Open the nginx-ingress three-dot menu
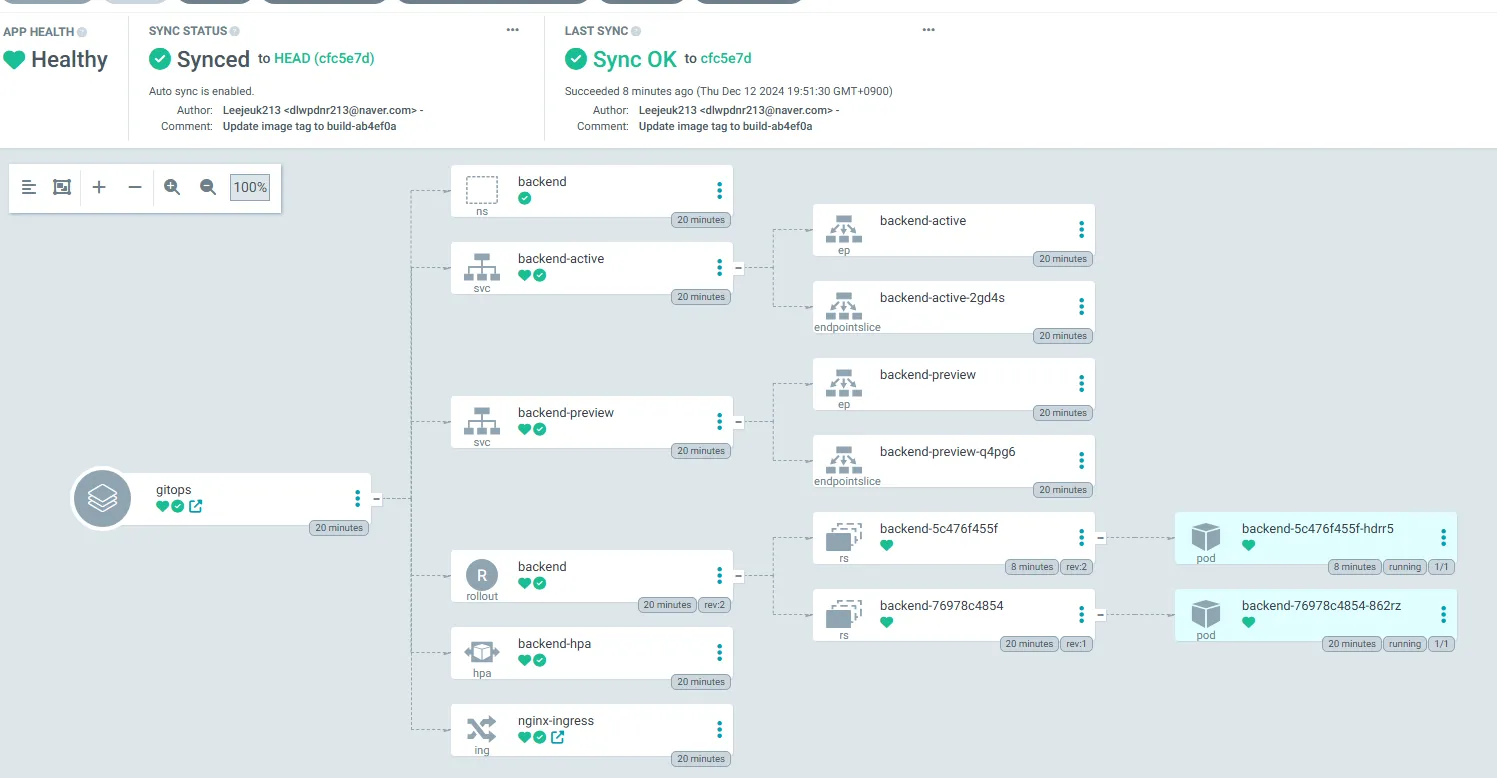Image resolution: width=1497 pixels, height=778 pixels. (x=719, y=729)
